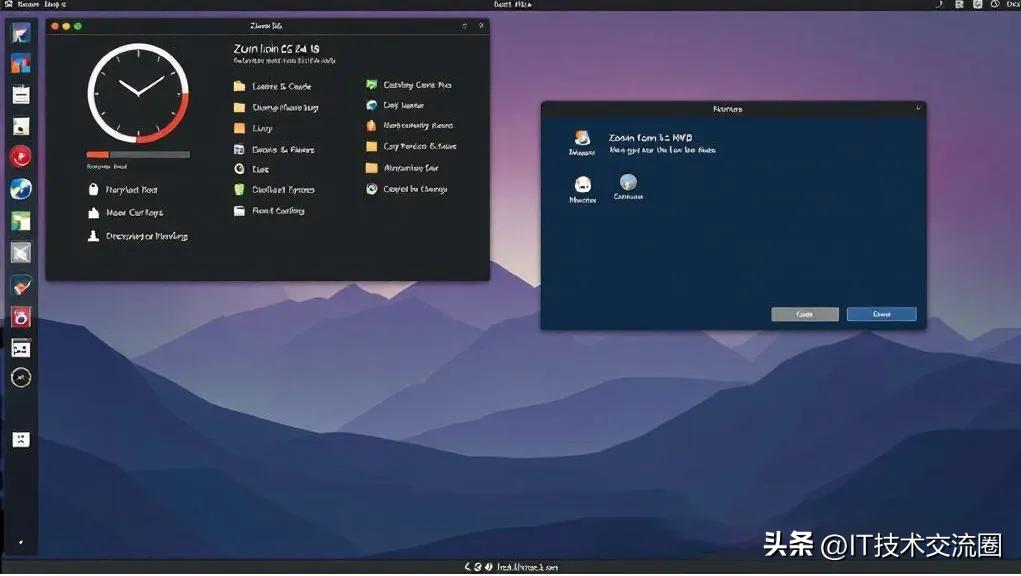
Task: Open the orange folder in the middle column
Action: pos(253,128)
